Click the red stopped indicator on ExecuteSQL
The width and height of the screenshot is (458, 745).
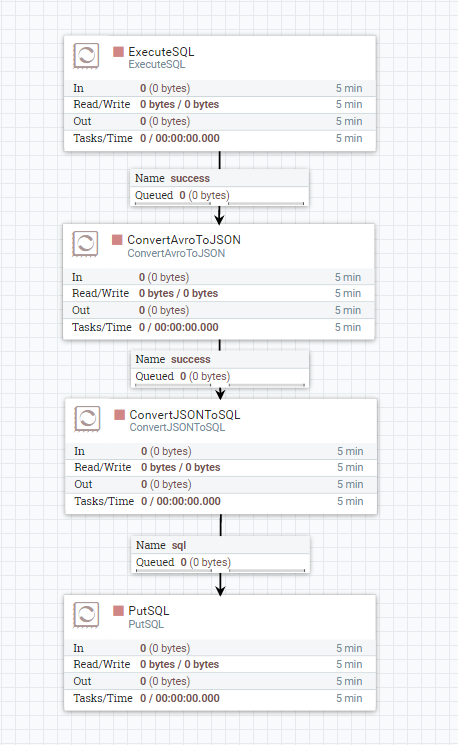pyautogui.click(x=118, y=51)
